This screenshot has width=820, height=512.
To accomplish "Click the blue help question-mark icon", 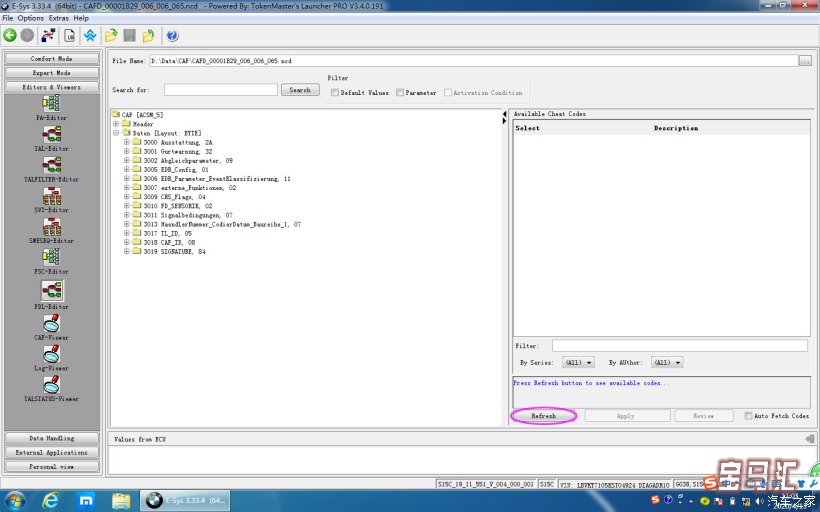I will 173,36.
